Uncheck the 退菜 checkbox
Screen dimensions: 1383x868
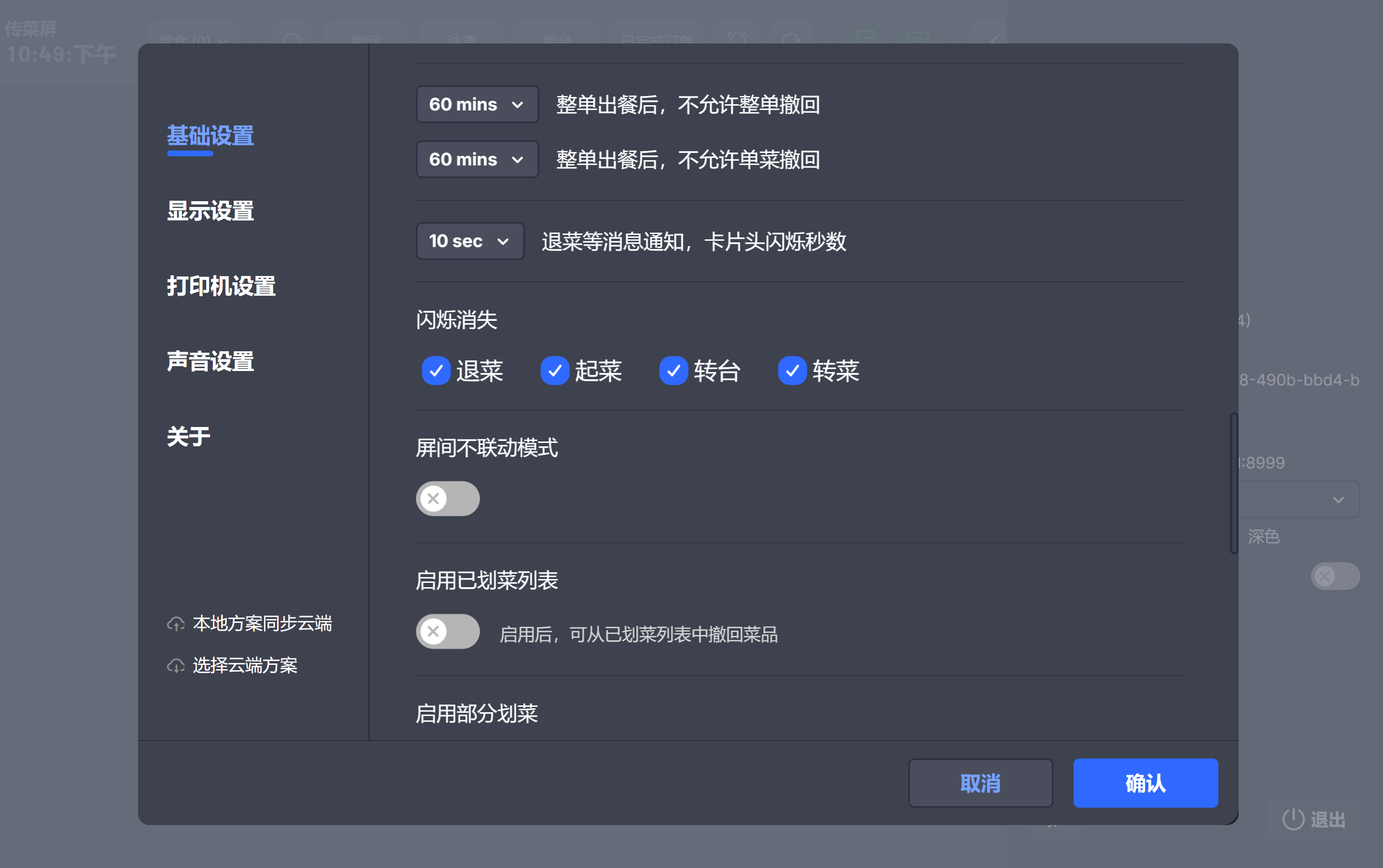coord(436,371)
